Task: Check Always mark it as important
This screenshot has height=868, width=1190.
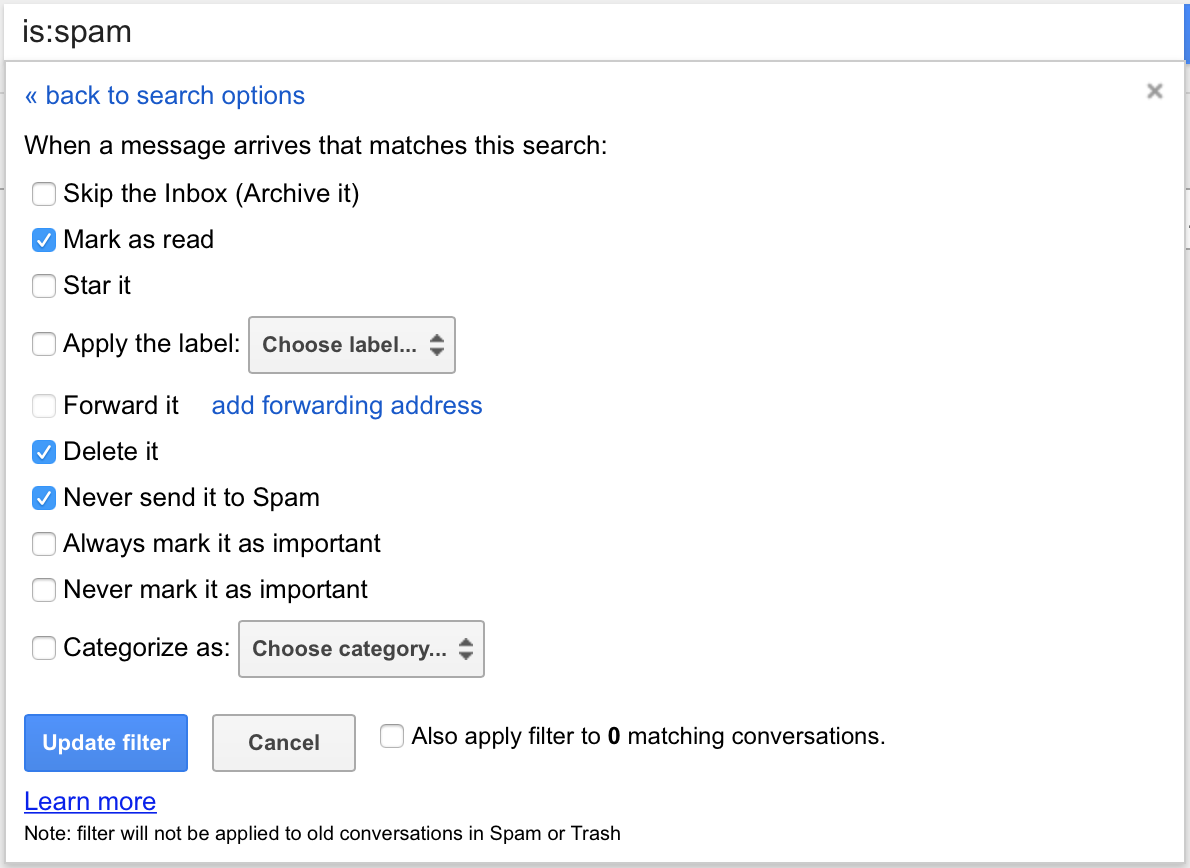Action: (44, 544)
